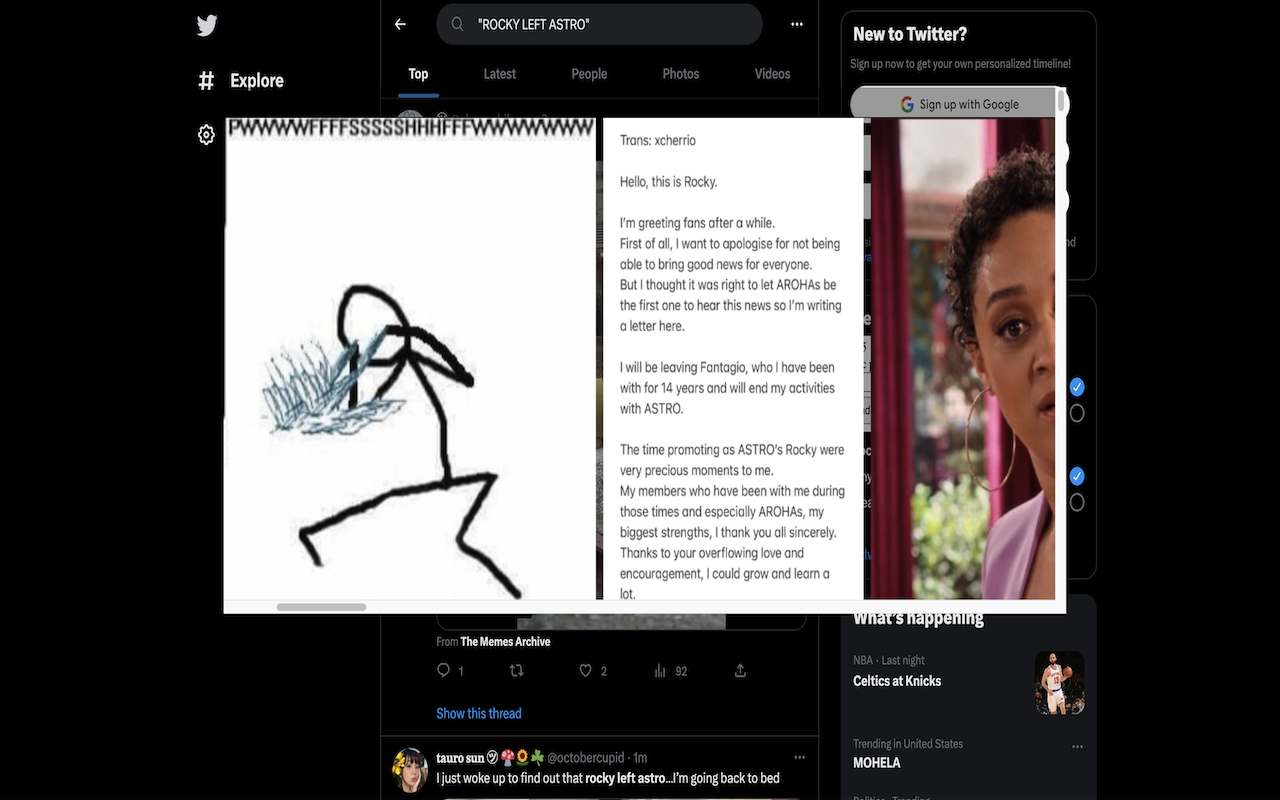Image resolution: width=1280 pixels, height=800 pixels.
Task: Click the translated Rocky letter image
Action: (x=733, y=359)
